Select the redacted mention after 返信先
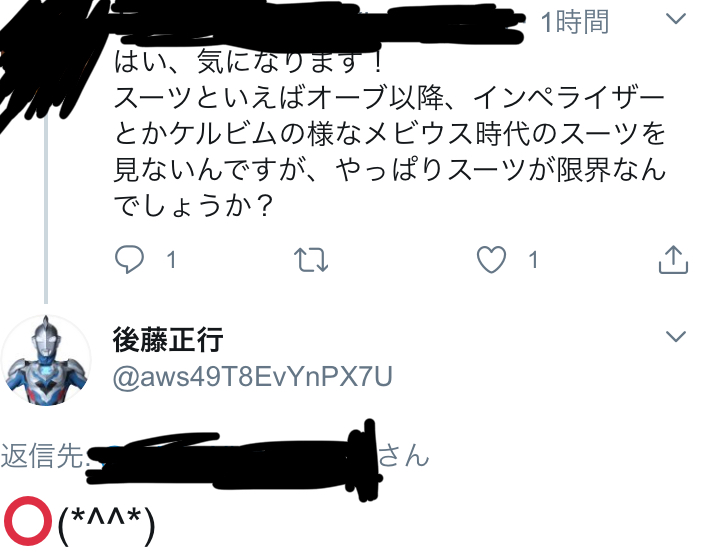This screenshot has height=557, width=720. pos(234,459)
